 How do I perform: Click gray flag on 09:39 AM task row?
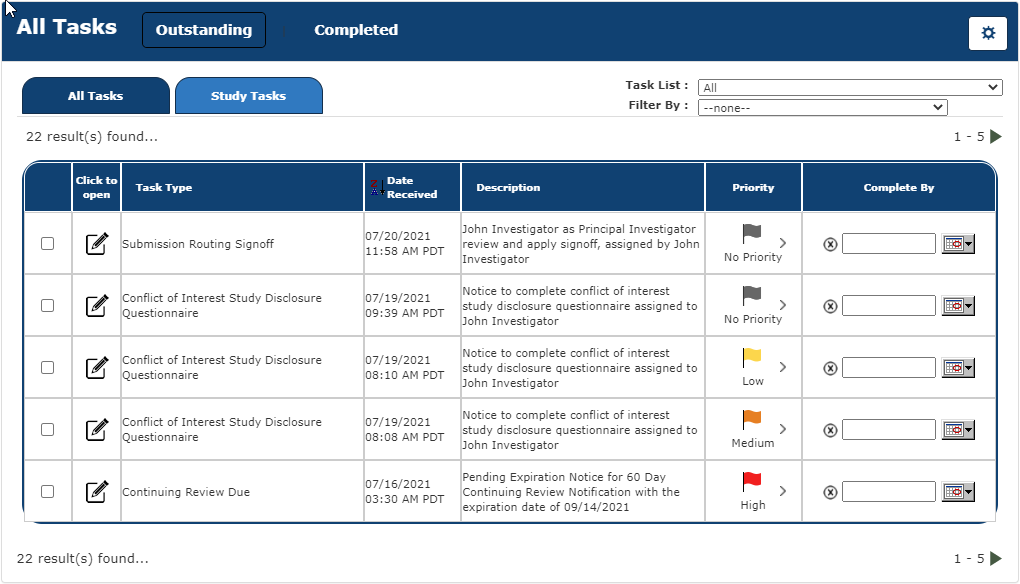tap(751, 295)
